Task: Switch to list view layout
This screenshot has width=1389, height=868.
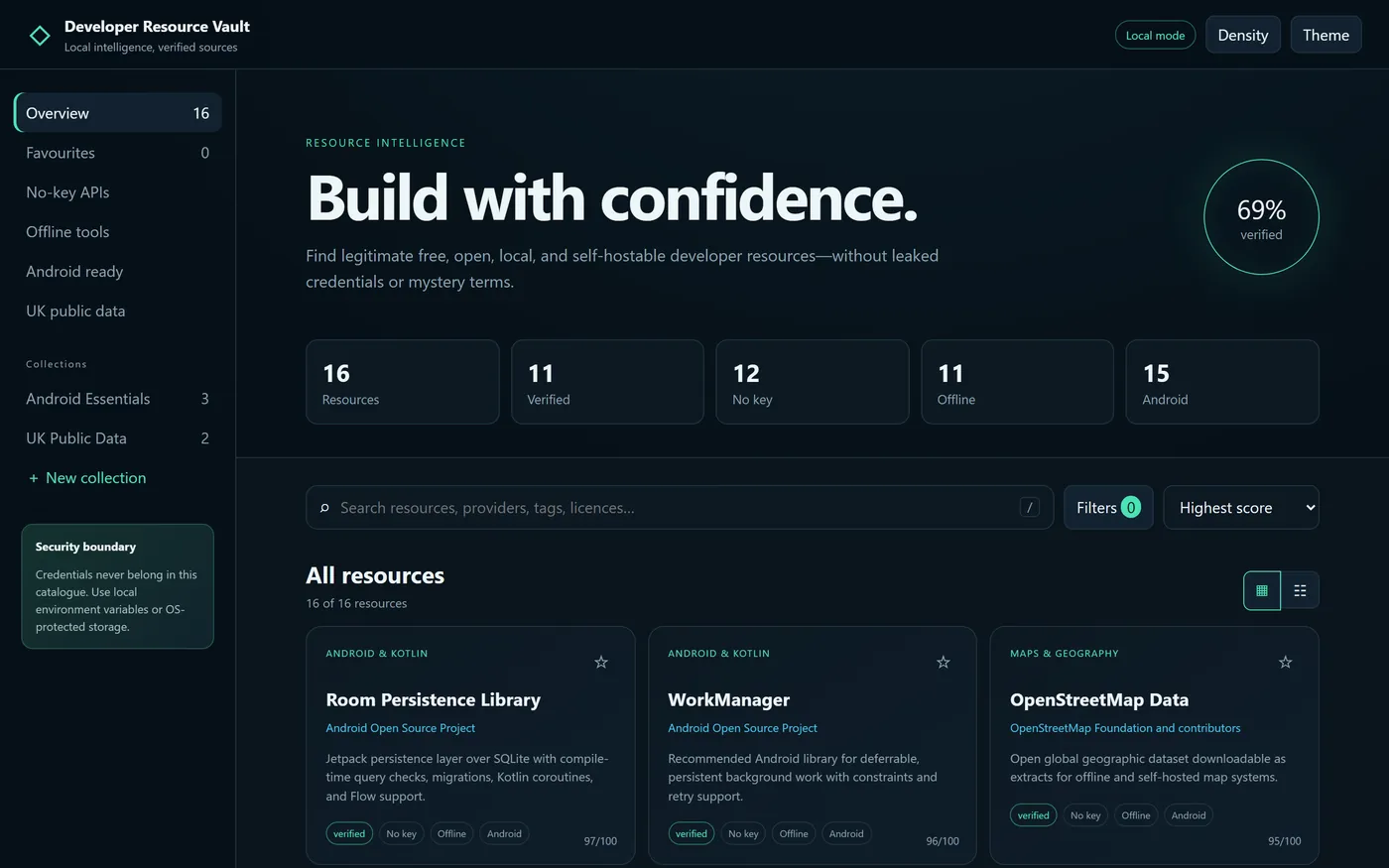Action: [x=1300, y=590]
